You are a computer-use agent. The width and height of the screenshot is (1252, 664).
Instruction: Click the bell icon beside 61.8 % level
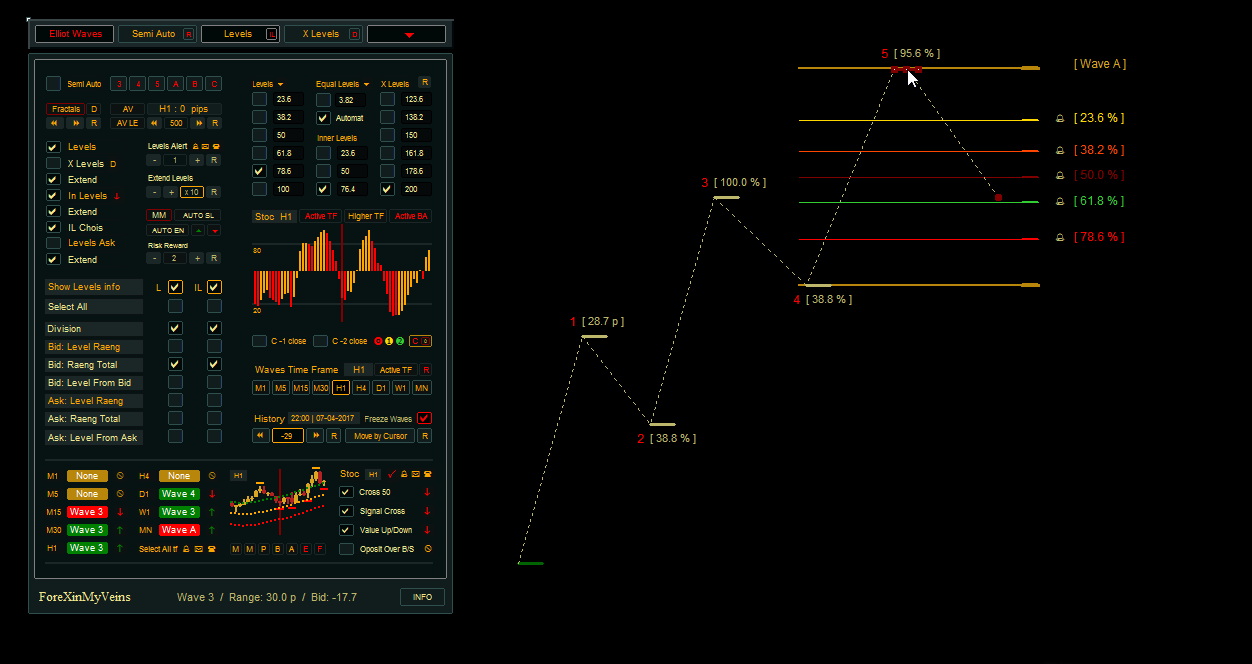pos(1060,202)
